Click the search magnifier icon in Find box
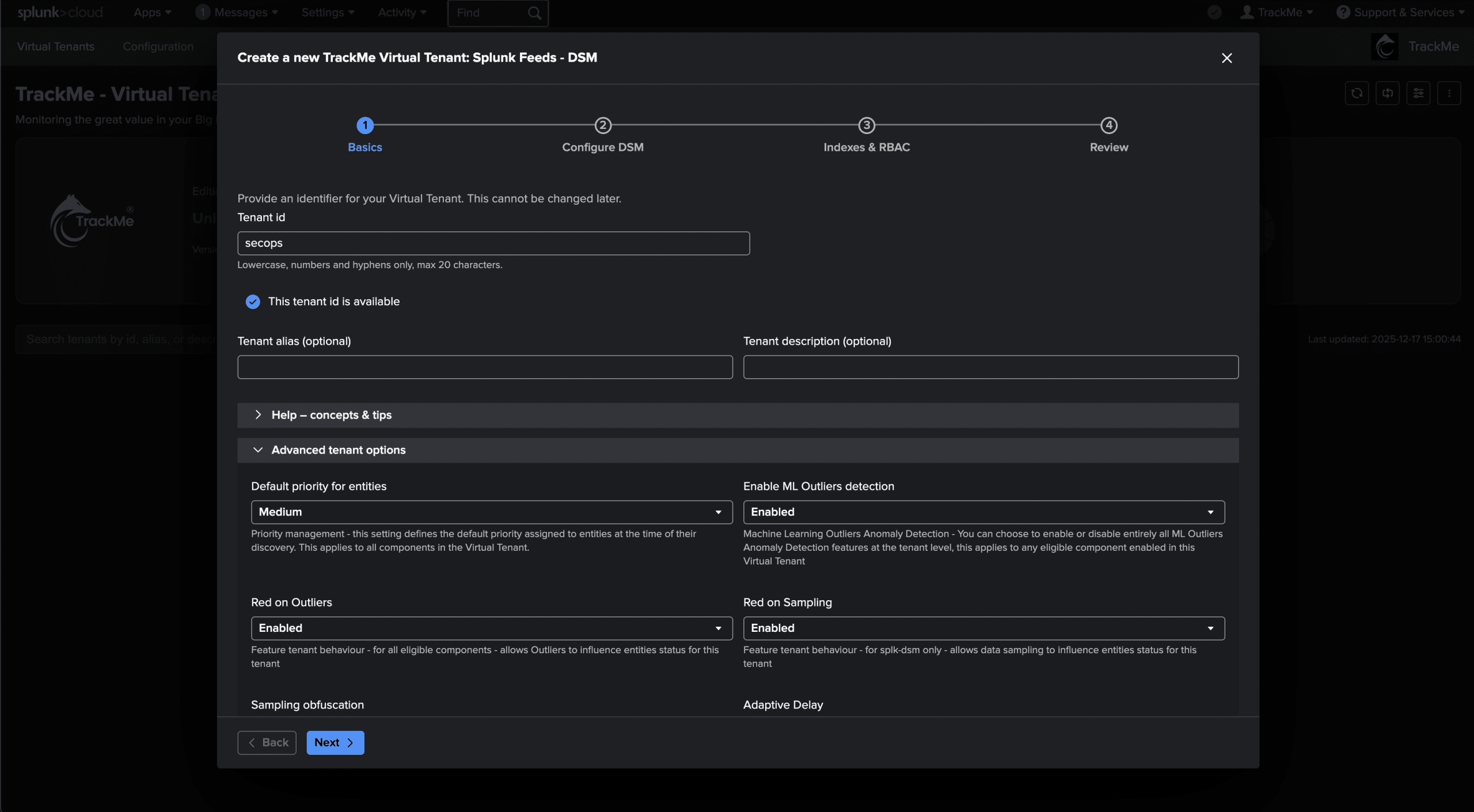This screenshot has width=1474, height=812. [x=534, y=13]
